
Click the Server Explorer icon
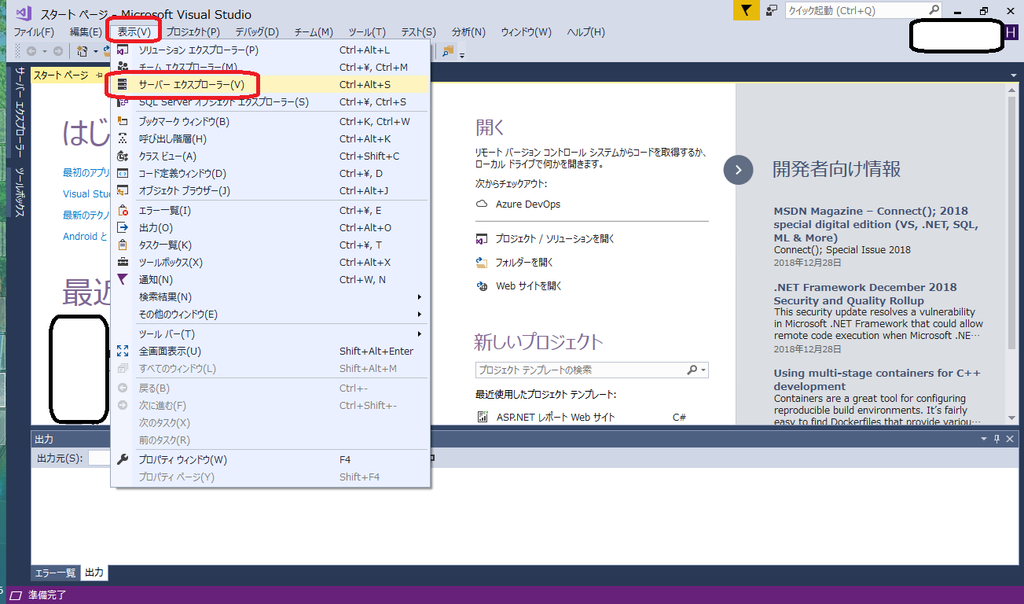pyautogui.click(x=122, y=84)
